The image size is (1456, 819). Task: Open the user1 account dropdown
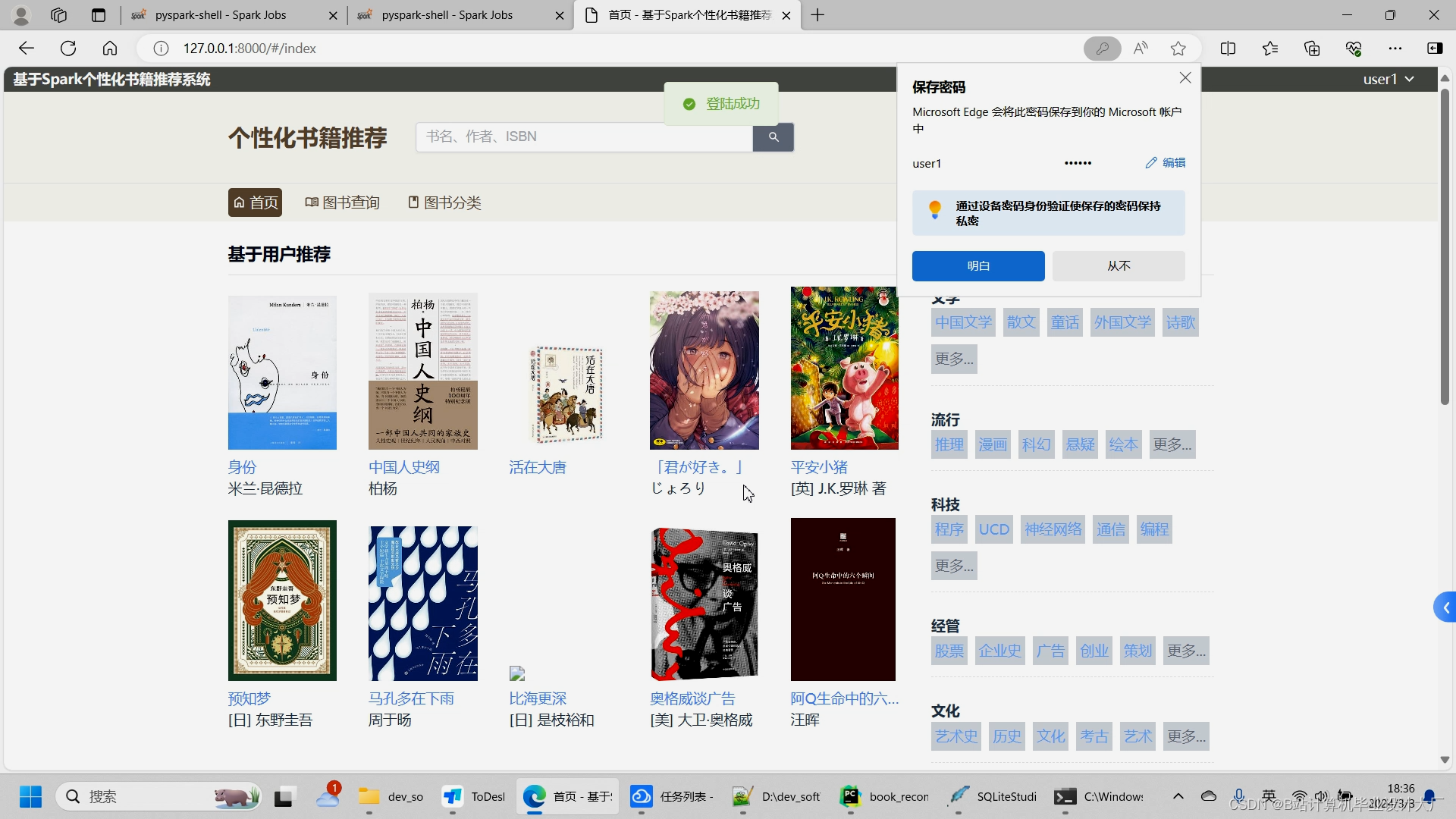point(1389,79)
